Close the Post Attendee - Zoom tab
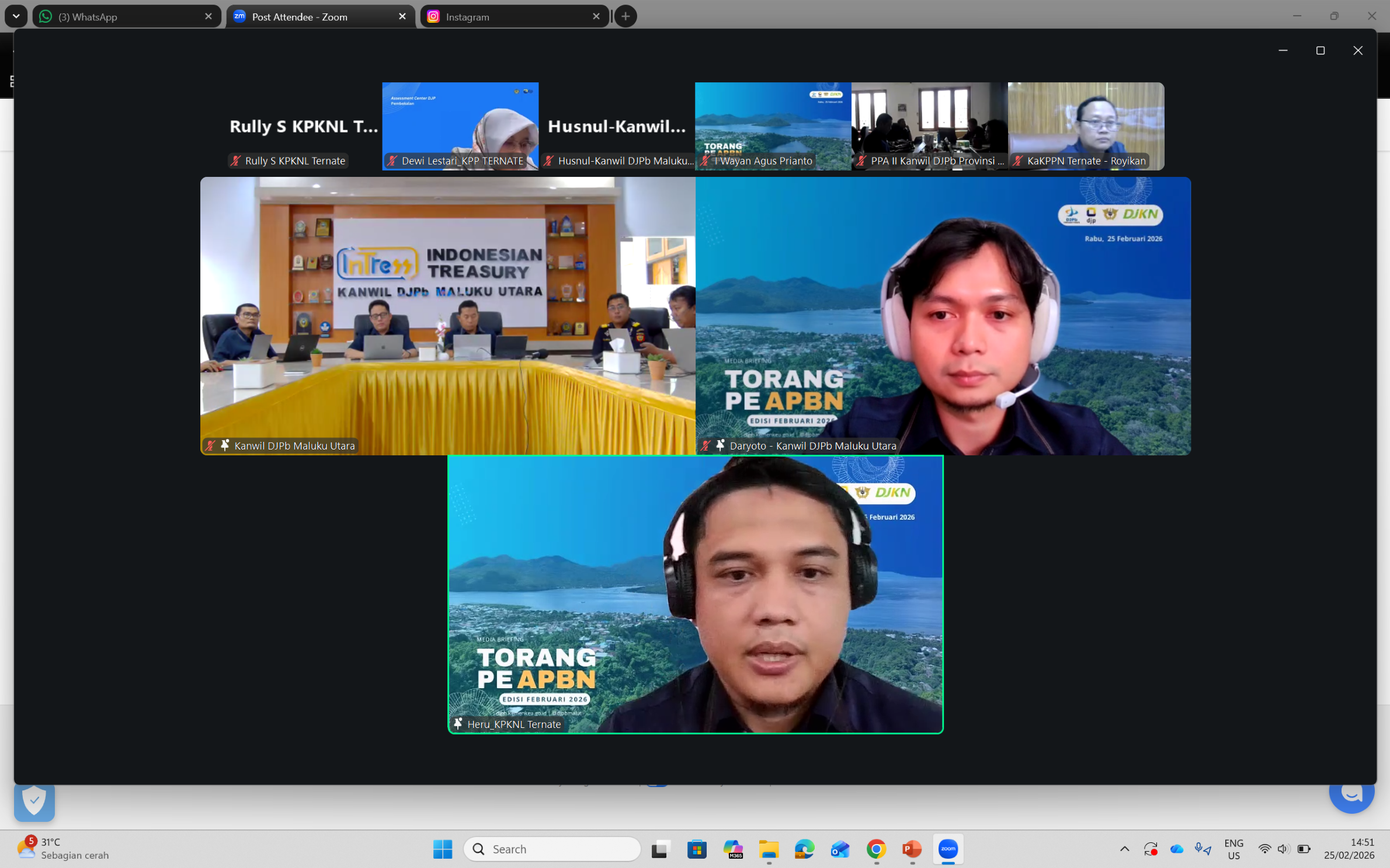The height and width of the screenshot is (868, 1390). [402, 16]
